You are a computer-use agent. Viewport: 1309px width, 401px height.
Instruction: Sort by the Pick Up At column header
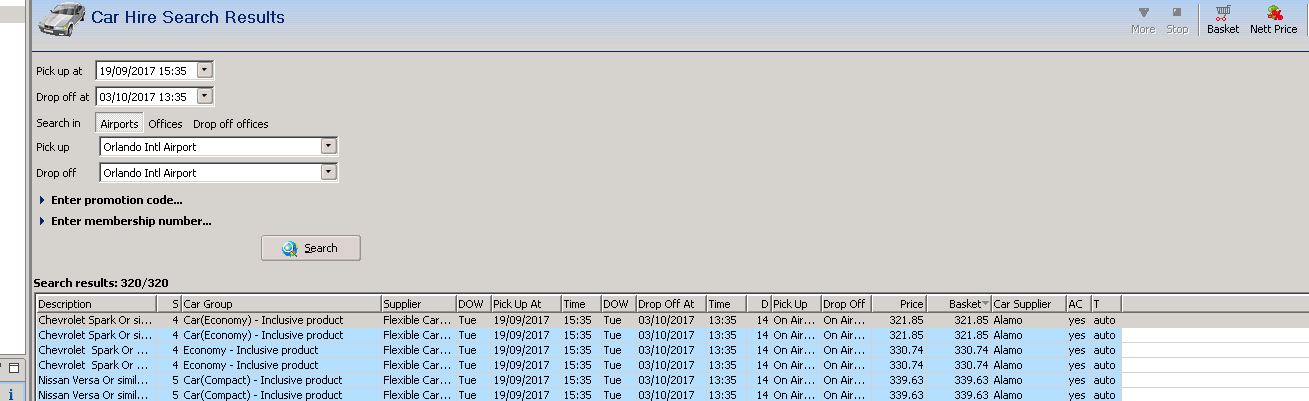tap(525, 304)
